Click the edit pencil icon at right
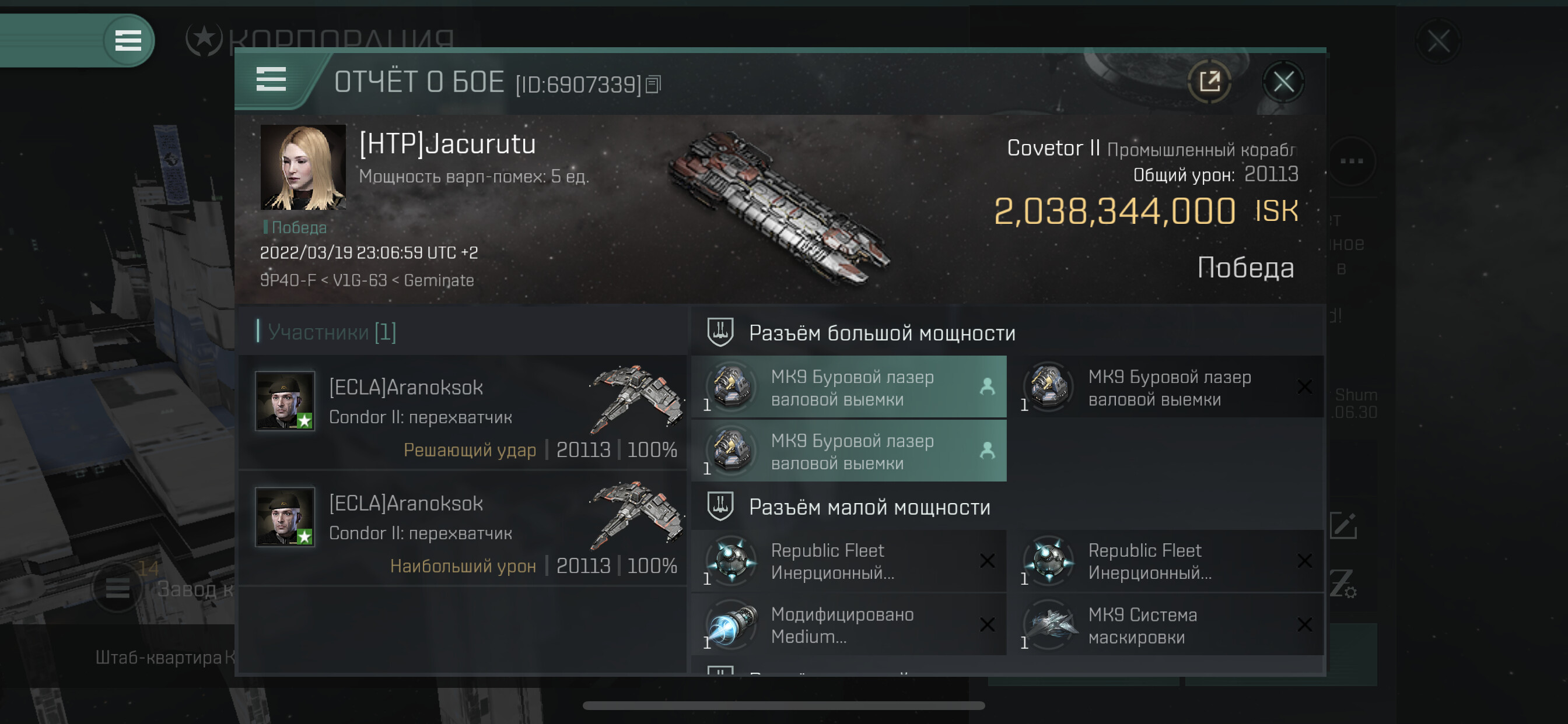 coord(1343,526)
